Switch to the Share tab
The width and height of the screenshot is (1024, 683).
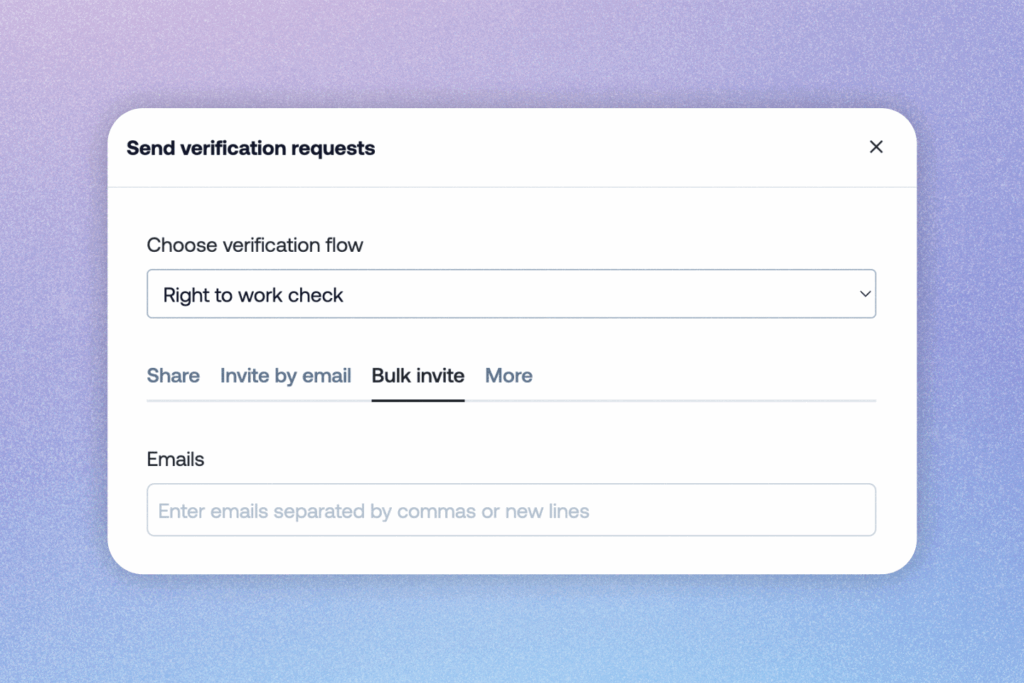[x=173, y=376]
